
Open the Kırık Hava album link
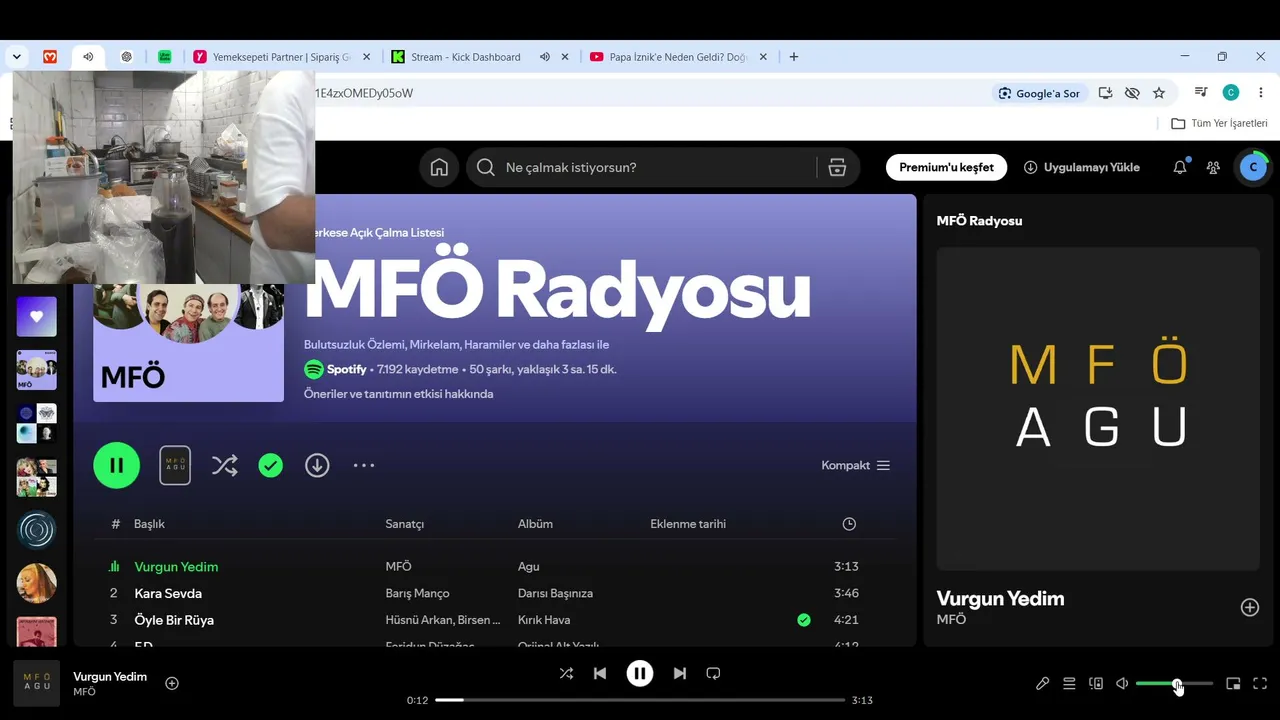(x=544, y=620)
